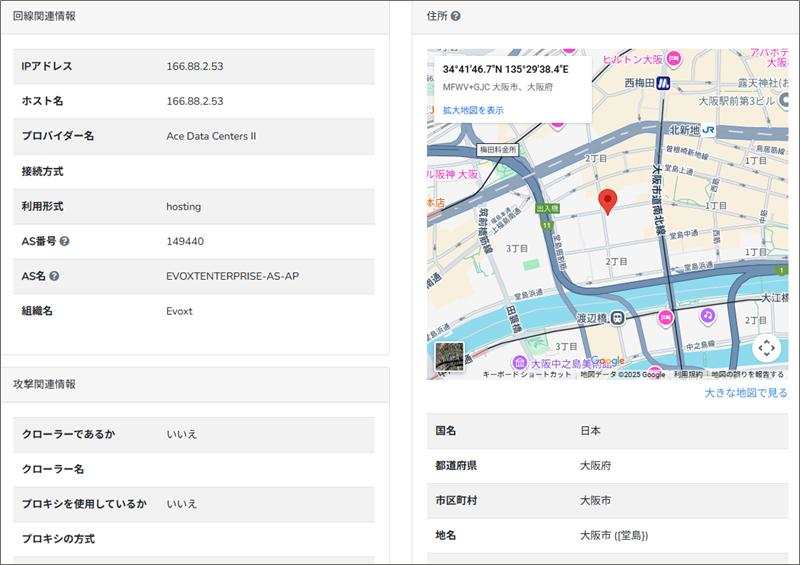Open 利用規約 link on map
Image resolution: width=800 pixels, height=565 pixels.
coord(687,374)
